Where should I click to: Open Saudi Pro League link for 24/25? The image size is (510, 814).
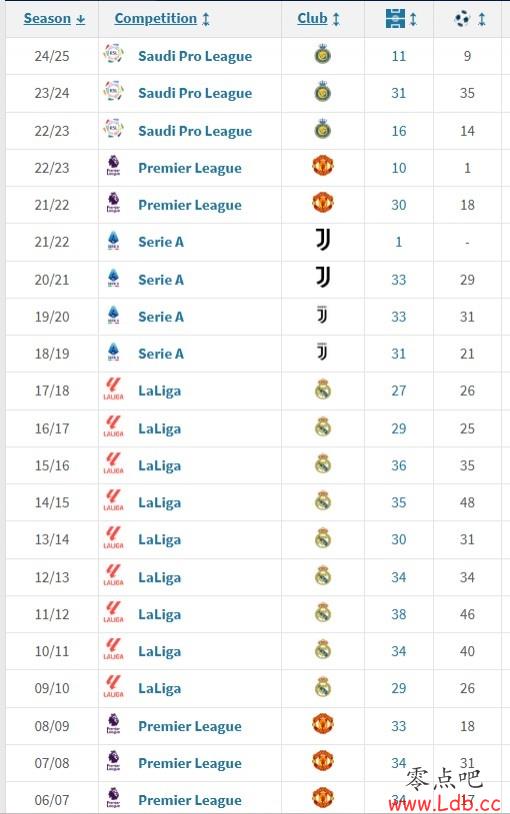pos(195,56)
